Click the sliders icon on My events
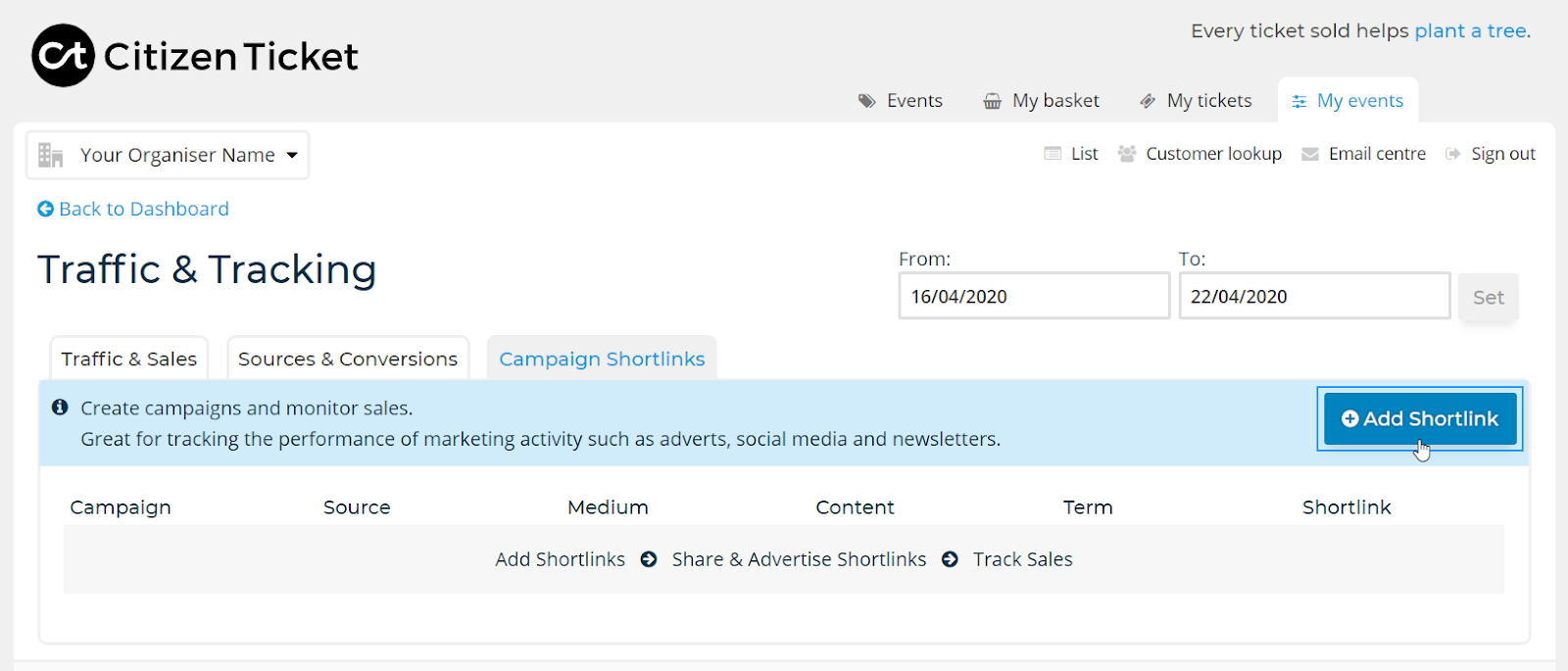1568x671 pixels. 1299,101
